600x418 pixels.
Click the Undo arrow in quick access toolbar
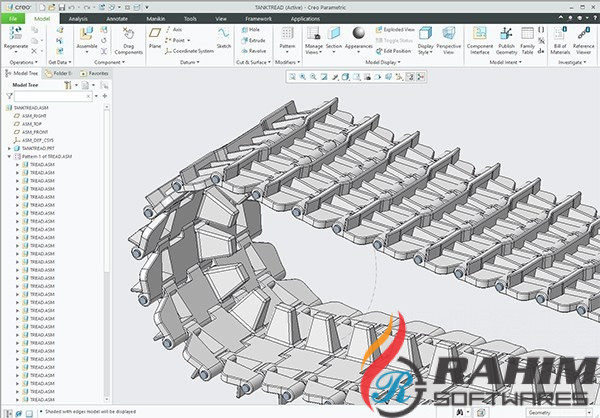(x=71, y=7)
